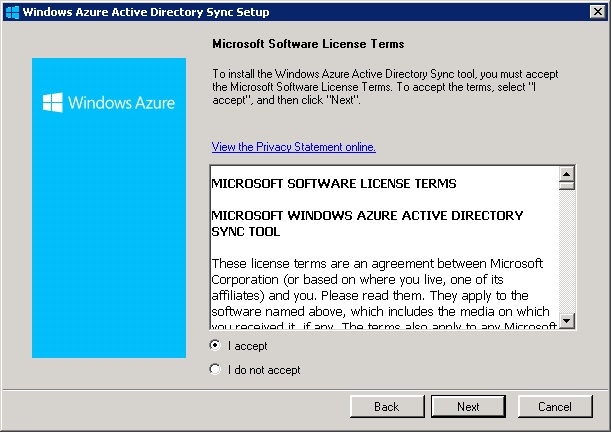This screenshot has width=612, height=433.
Task: Click "MICROSOFT WINDOWS AZURE ACTIVE DIRECTORY" license line
Action: point(367,216)
